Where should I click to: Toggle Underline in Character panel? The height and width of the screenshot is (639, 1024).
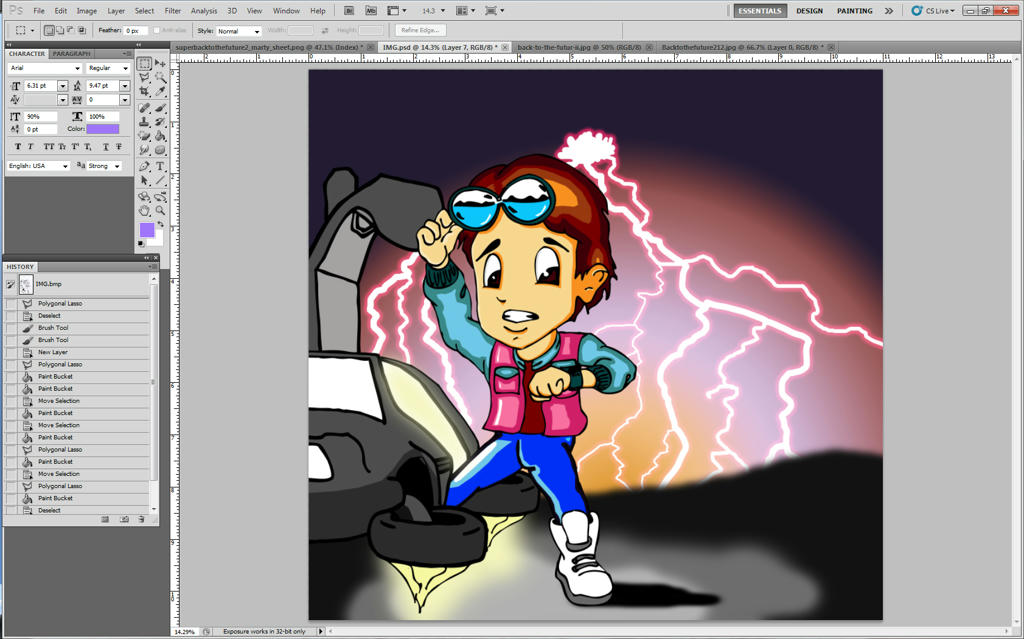(105, 147)
